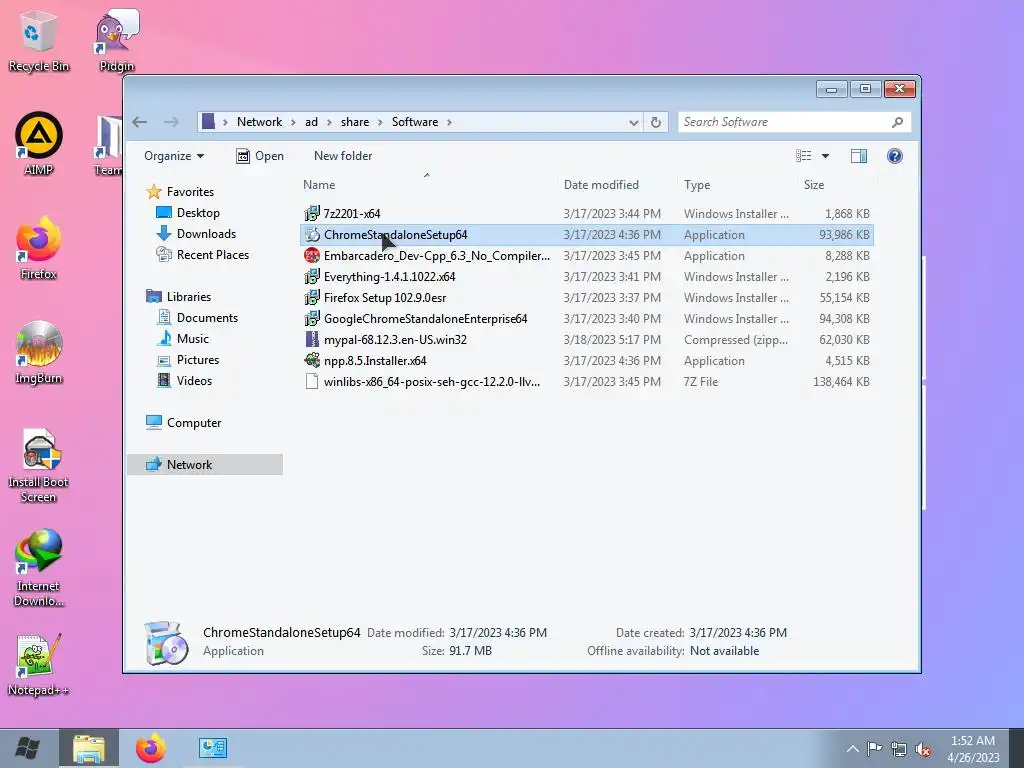This screenshot has height=768, width=1024.
Task: Open the Pictures library
Action: coord(188,360)
